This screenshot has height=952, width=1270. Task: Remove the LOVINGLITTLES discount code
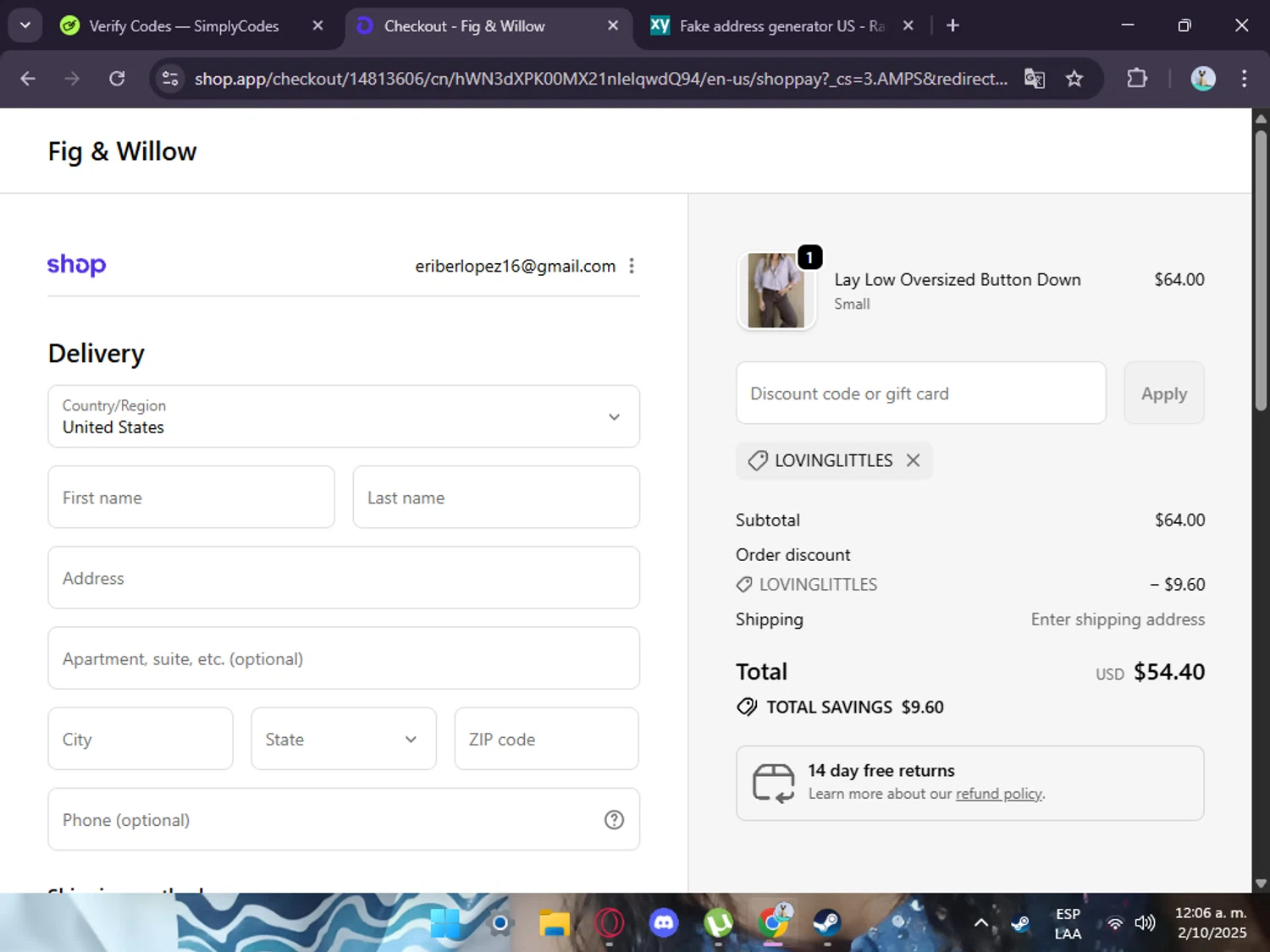coord(913,460)
